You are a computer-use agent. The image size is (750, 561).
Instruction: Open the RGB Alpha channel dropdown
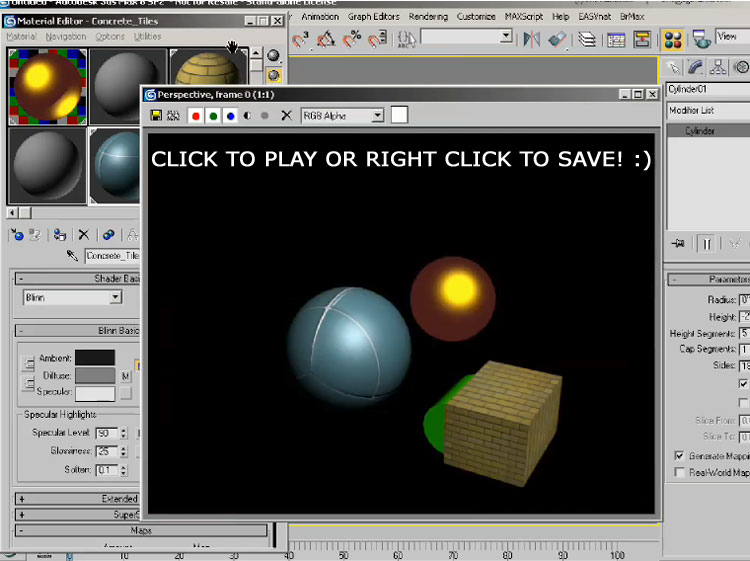[377, 116]
